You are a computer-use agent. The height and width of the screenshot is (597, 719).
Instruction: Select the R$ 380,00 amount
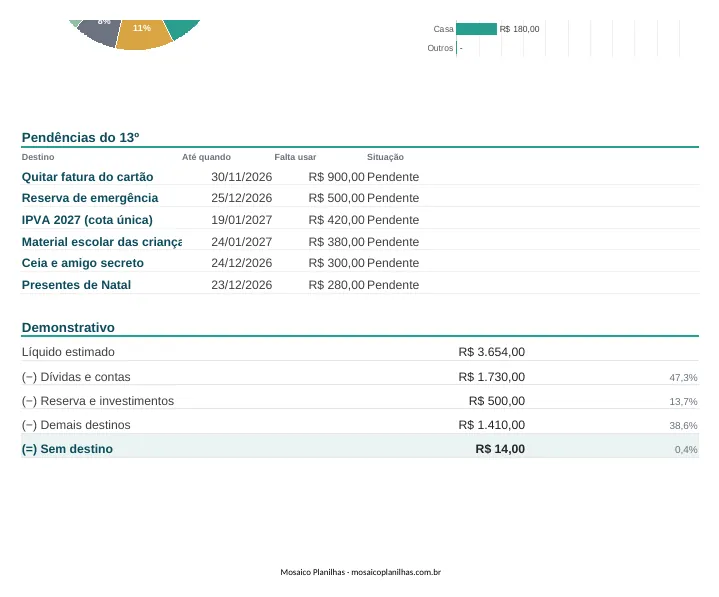337,242
